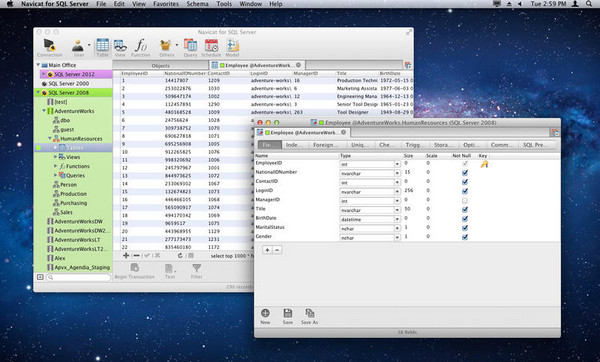The image size is (600, 362).
Task: Click the plus add field button
Action: click(267, 250)
